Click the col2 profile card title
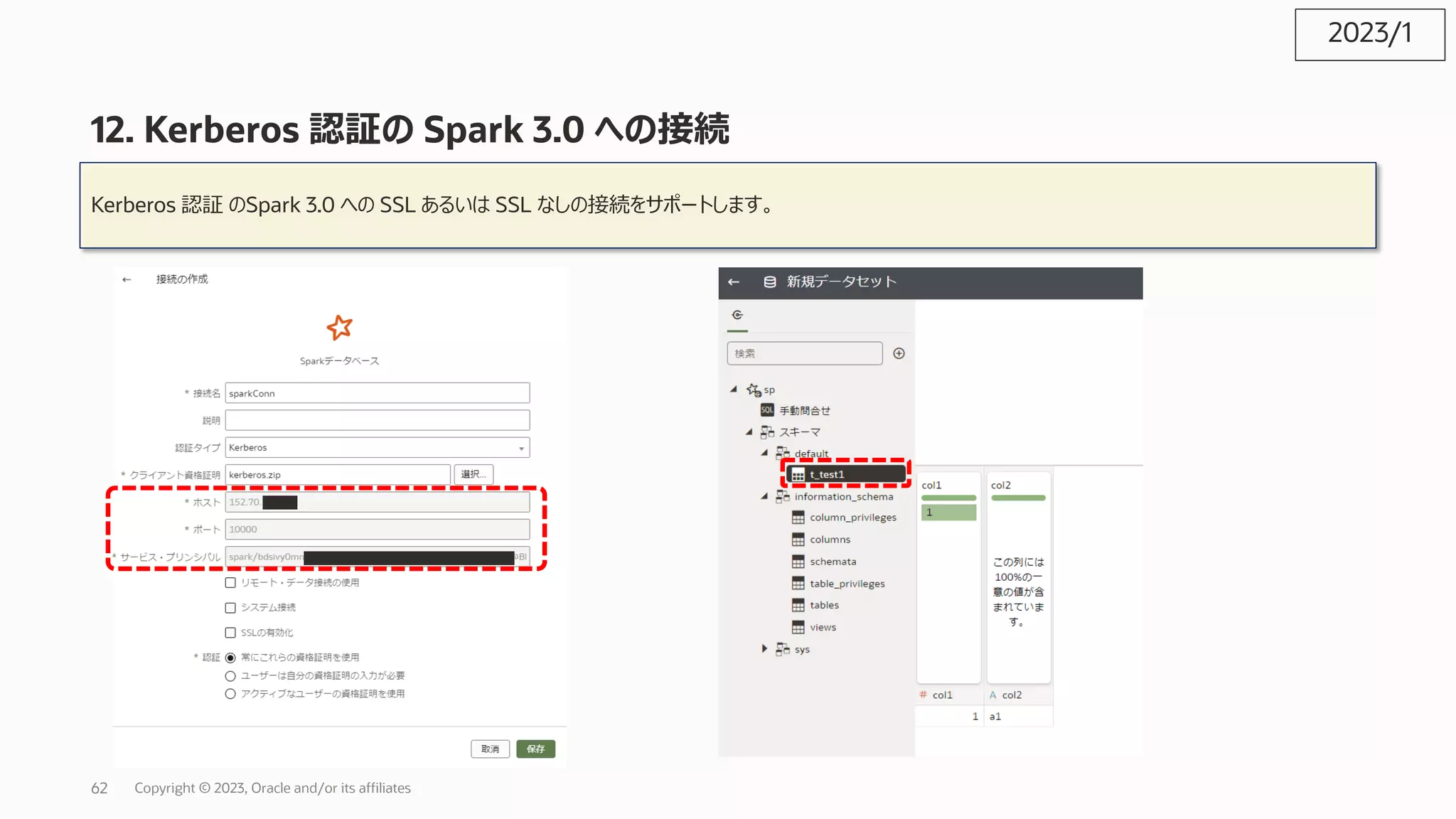This screenshot has height=819, width=1456. [1001, 485]
